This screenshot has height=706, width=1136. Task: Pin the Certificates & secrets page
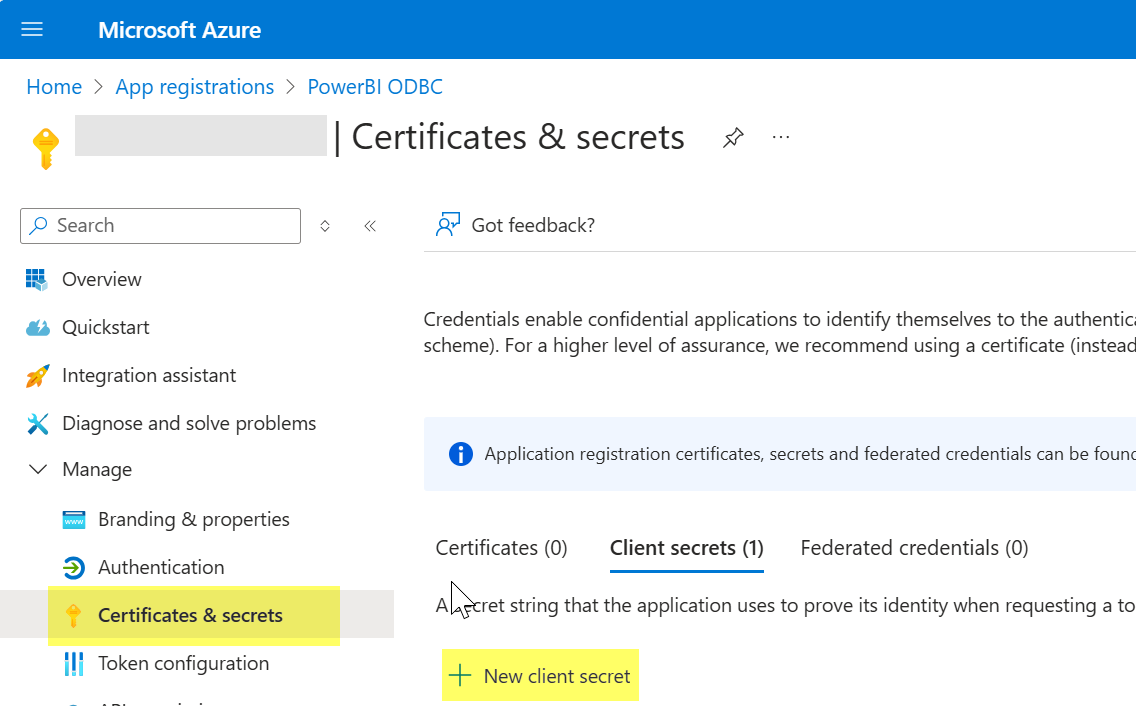click(733, 137)
